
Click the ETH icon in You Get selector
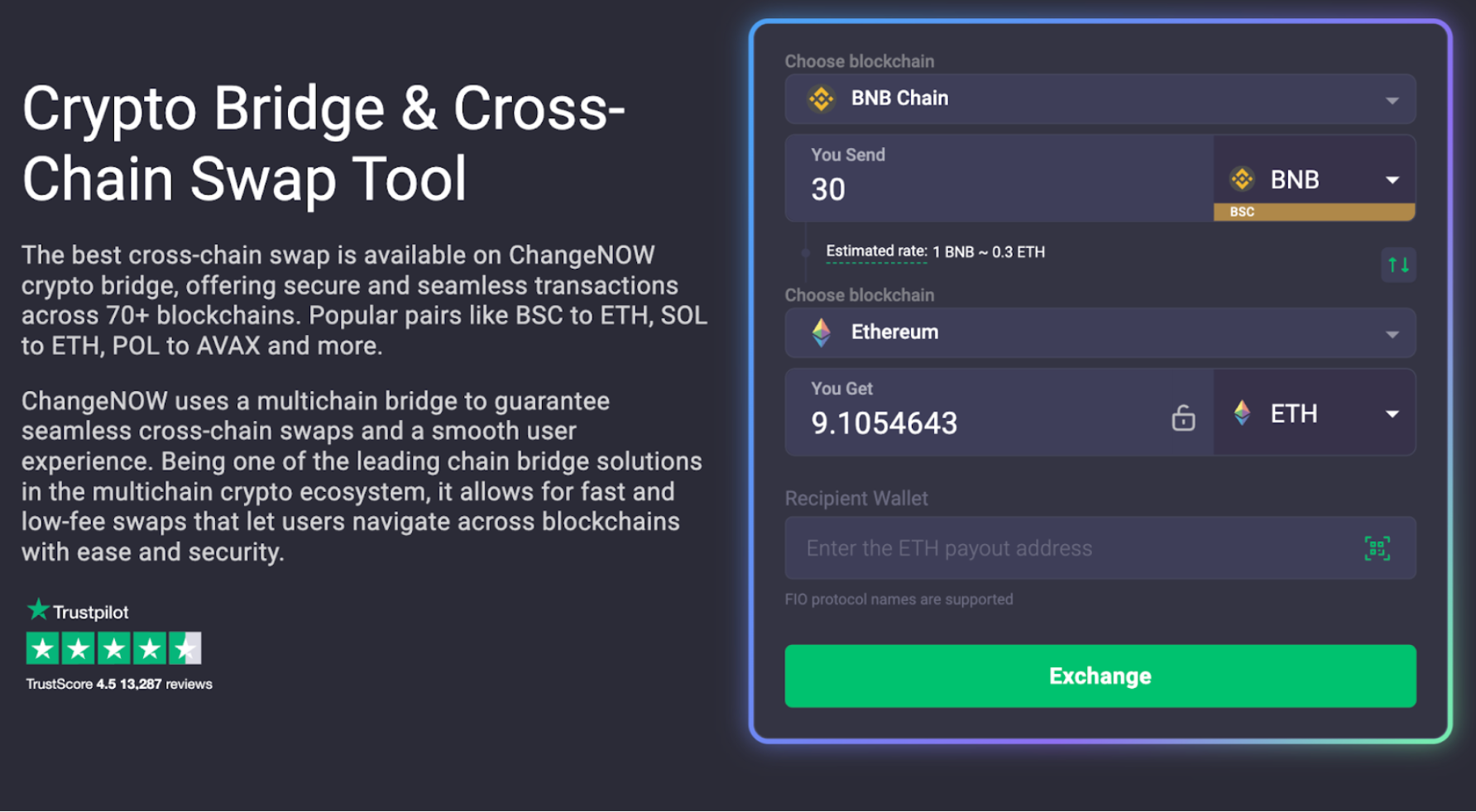(x=1243, y=413)
